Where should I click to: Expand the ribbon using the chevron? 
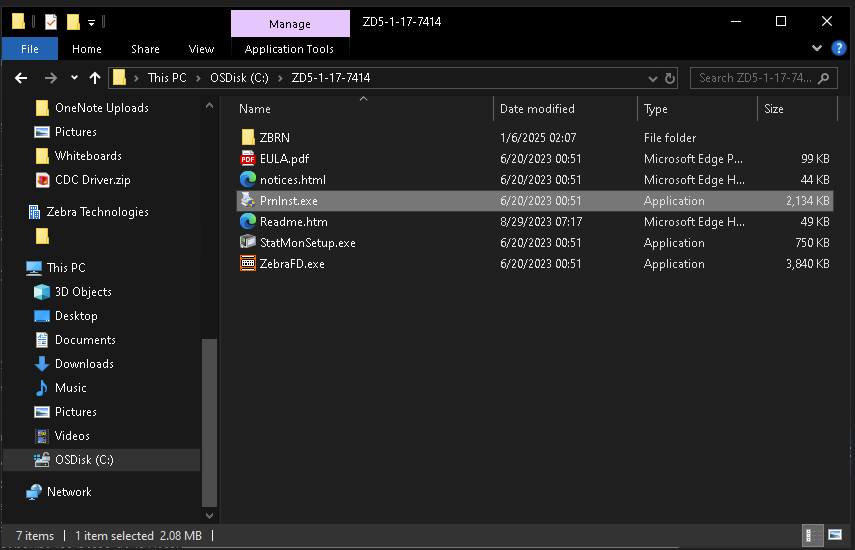pos(818,49)
